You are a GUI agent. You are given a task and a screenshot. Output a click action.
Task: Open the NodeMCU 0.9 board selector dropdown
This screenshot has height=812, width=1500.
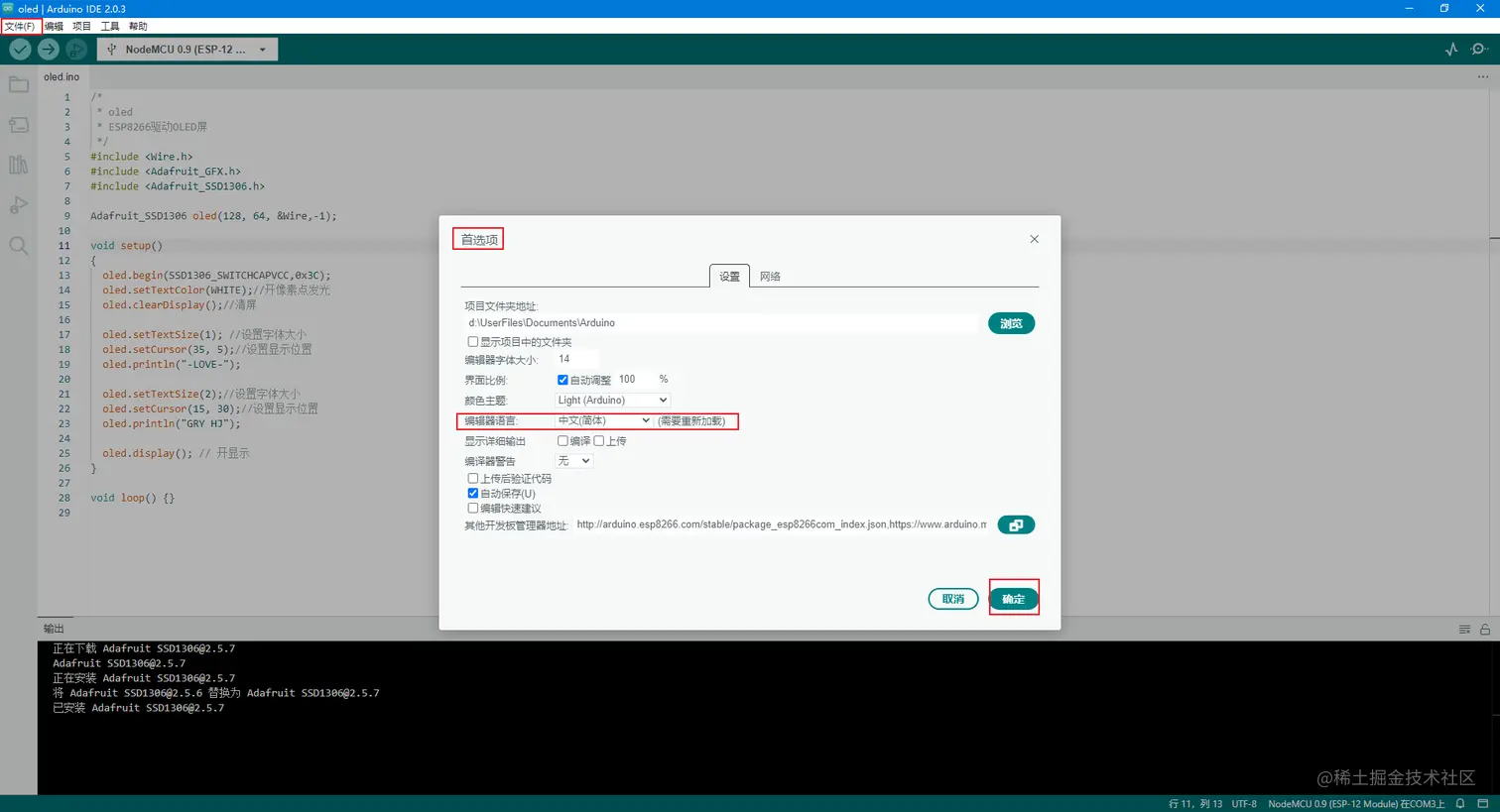point(187,49)
